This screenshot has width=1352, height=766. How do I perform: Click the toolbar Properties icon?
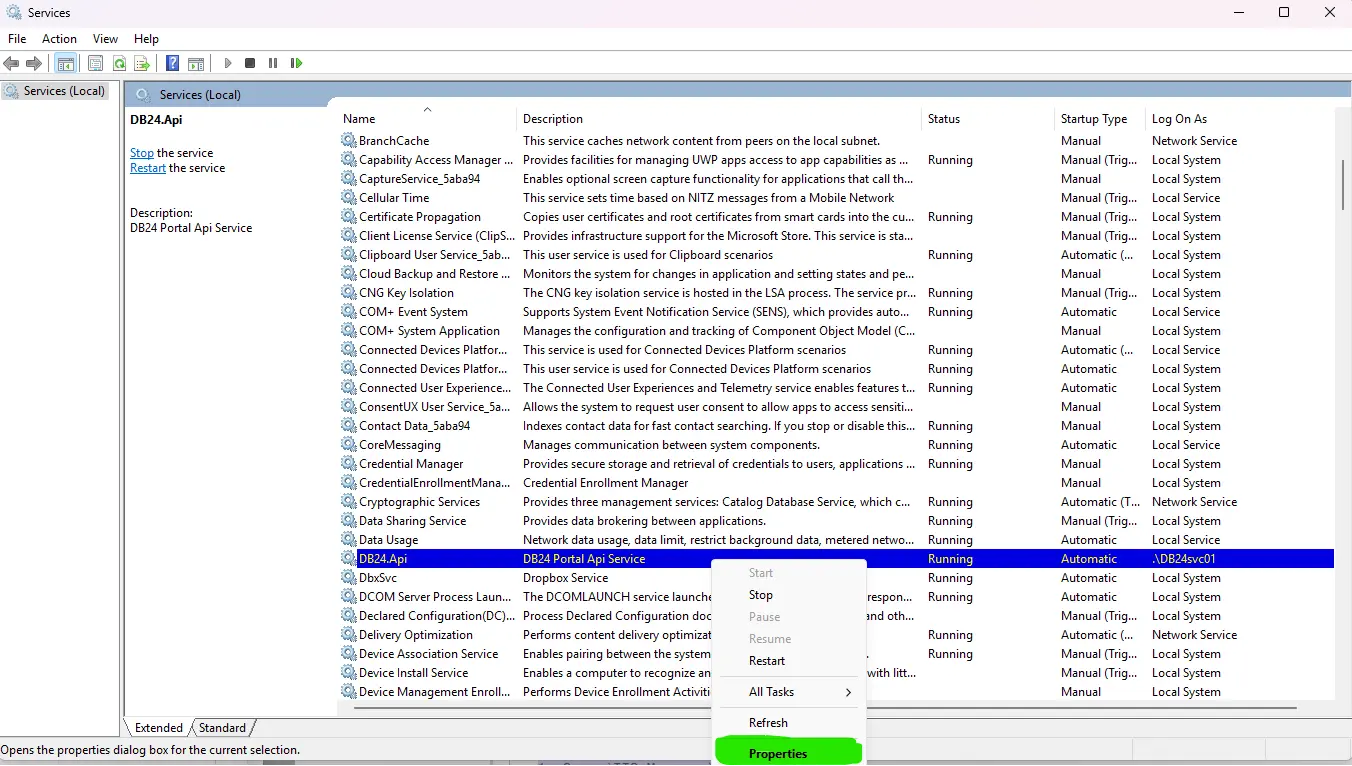pyautogui.click(x=95, y=63)
